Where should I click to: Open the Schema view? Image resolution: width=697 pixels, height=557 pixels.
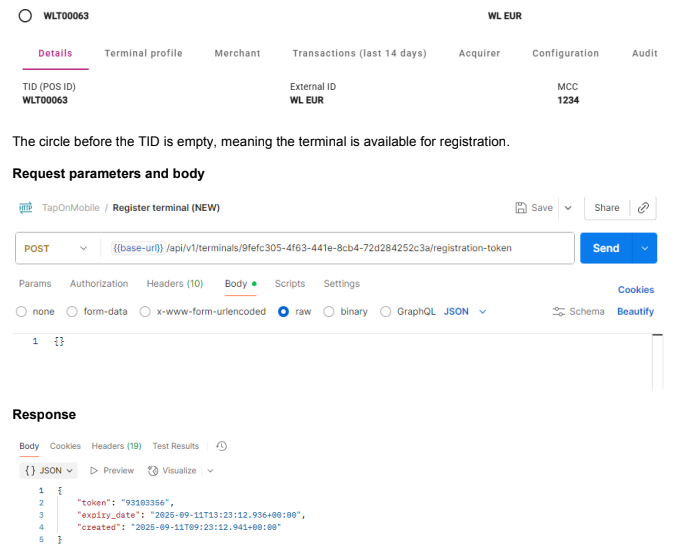click(x=579, y=312)
